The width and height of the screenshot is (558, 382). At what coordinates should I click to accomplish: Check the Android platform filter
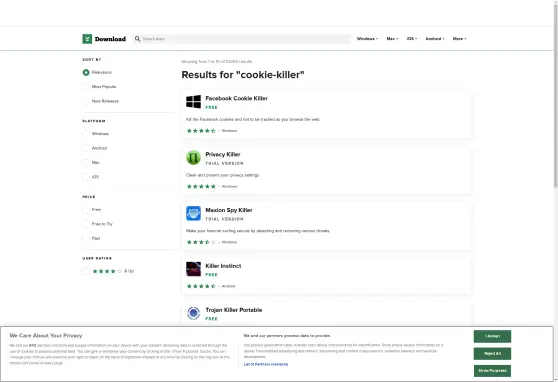coord(86,148)
